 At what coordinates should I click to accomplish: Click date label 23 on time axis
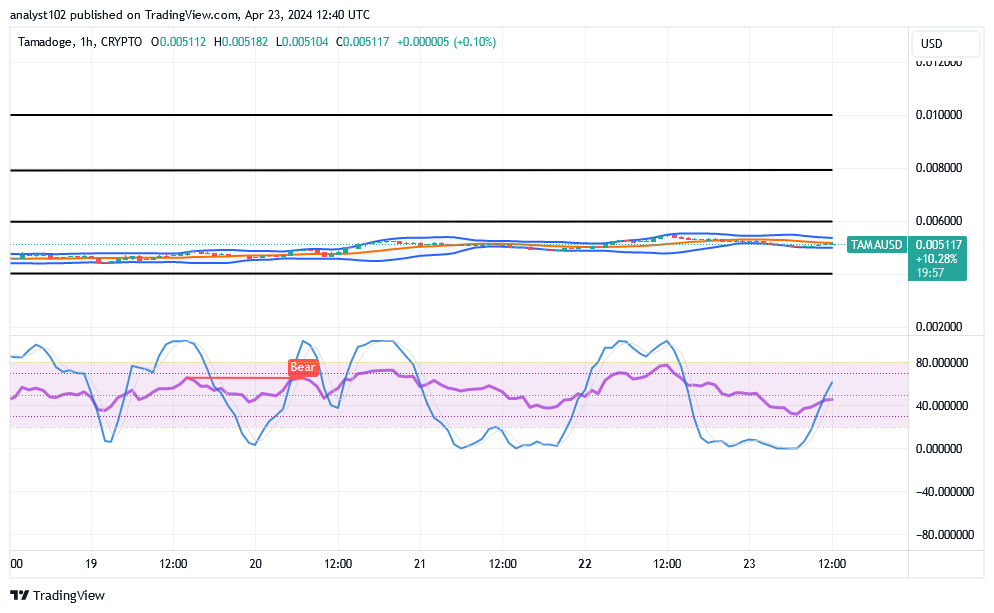pyautogui.click(x=749, y=564)
